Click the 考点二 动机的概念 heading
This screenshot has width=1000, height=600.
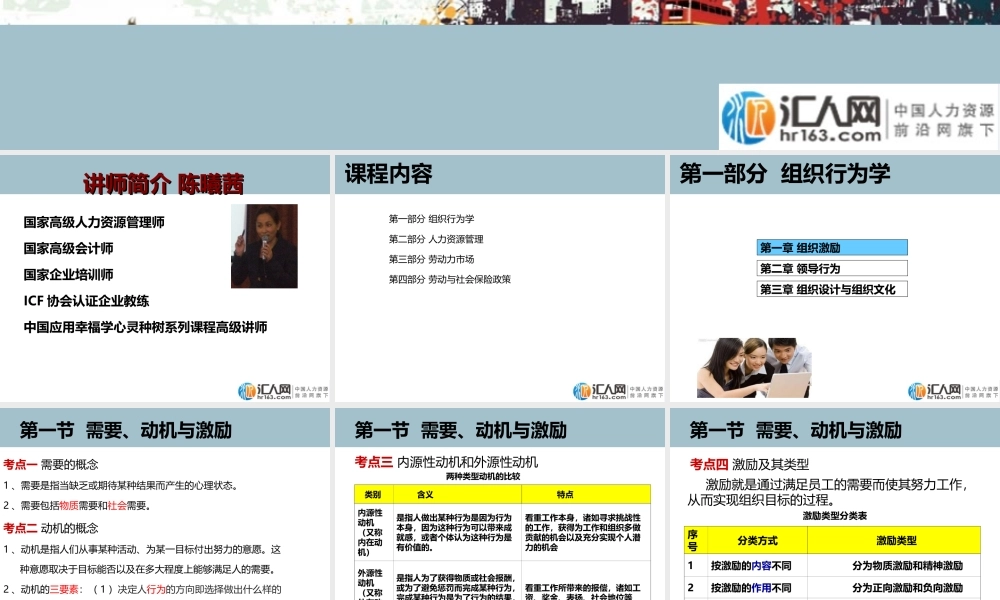click(51, 528)
